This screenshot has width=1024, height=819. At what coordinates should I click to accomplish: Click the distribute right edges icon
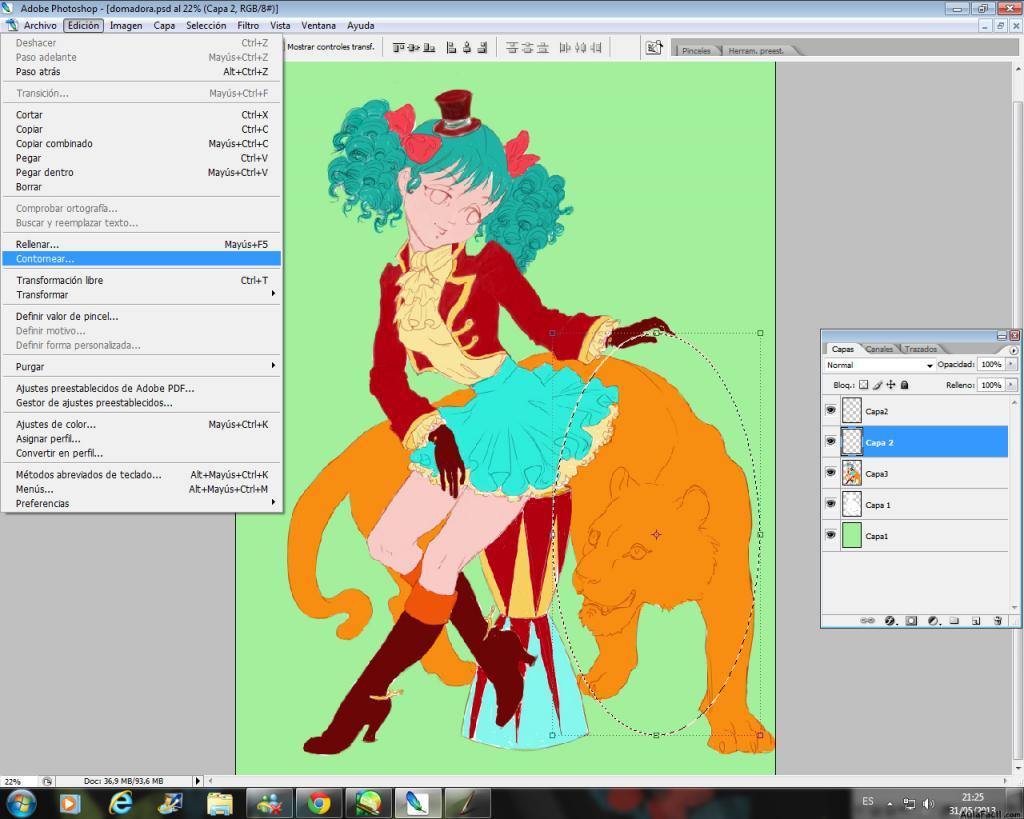click(x=596, y=48)
